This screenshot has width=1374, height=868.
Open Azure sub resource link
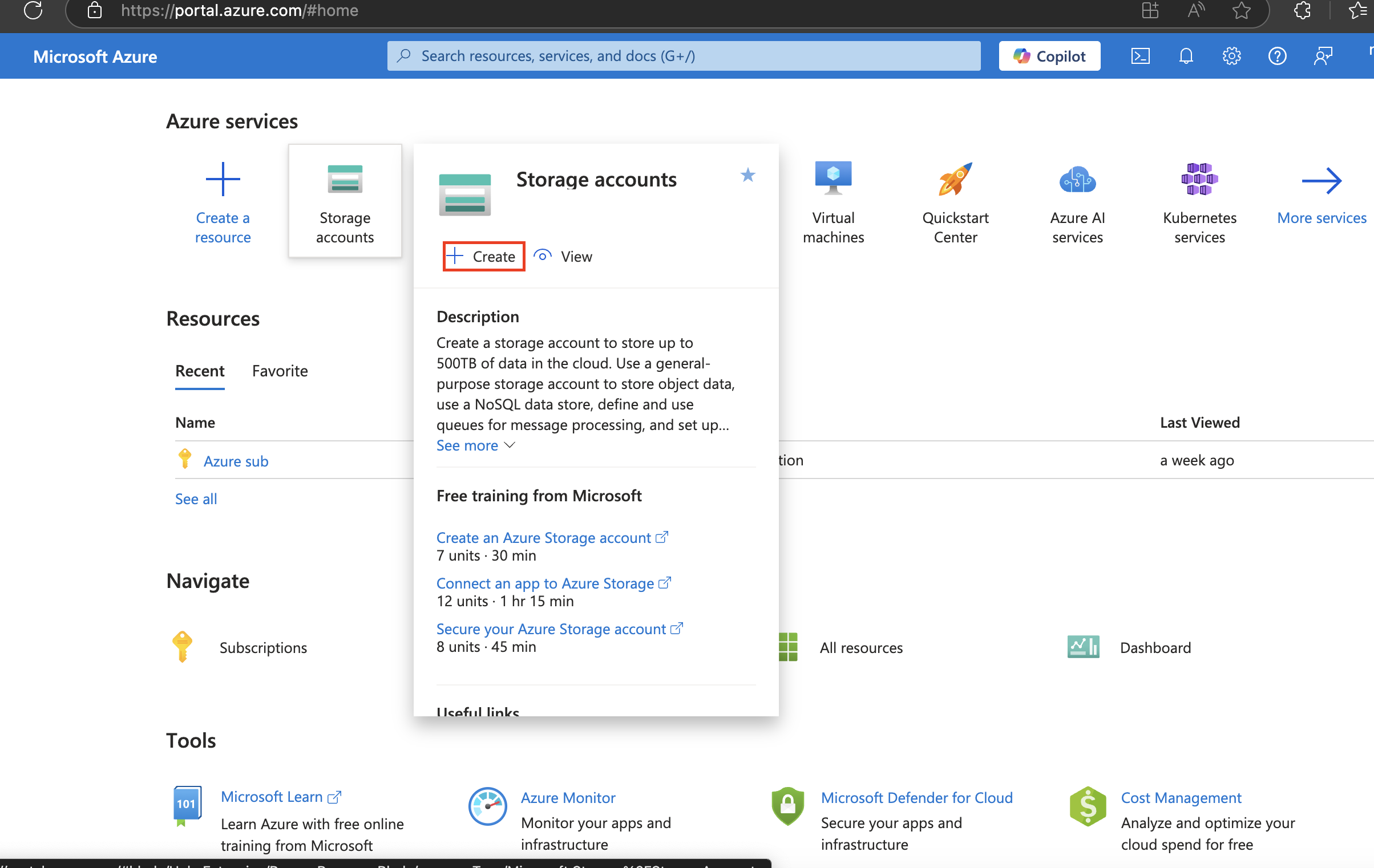click(x=236, y=461)
